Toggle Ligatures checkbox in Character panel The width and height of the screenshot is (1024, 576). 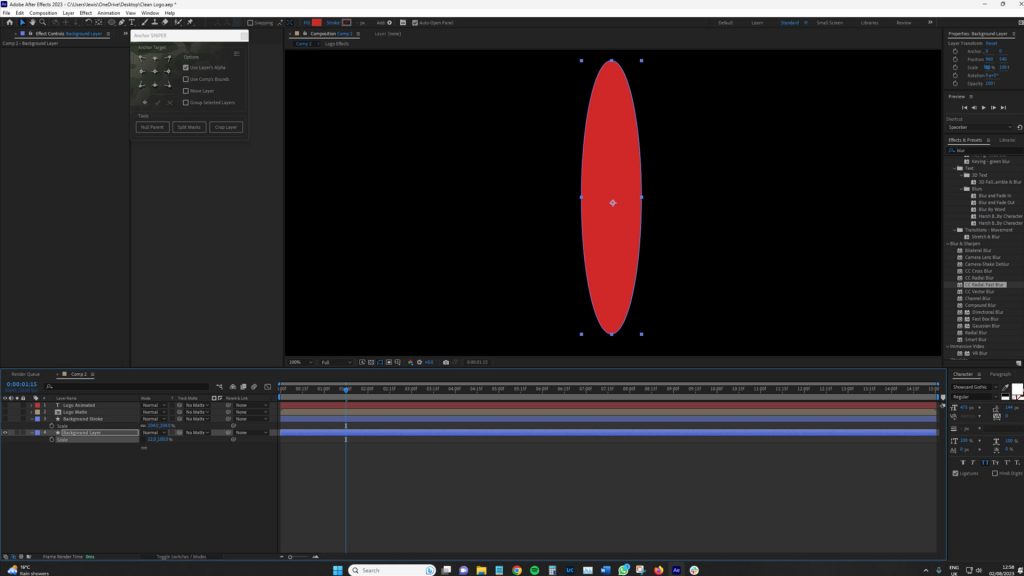pos(955,473)
